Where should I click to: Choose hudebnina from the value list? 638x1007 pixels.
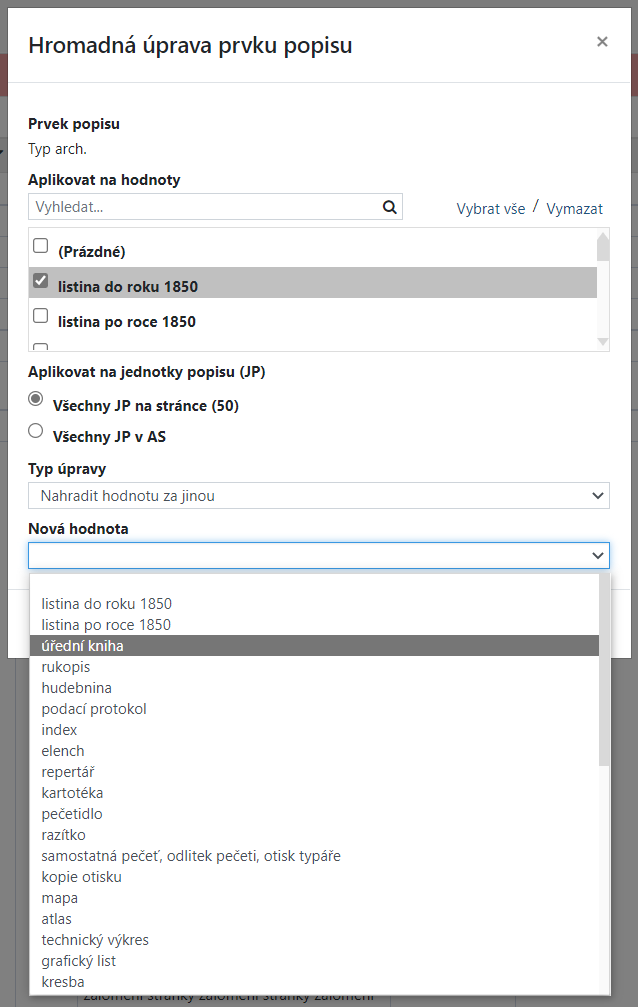point(76,688)
